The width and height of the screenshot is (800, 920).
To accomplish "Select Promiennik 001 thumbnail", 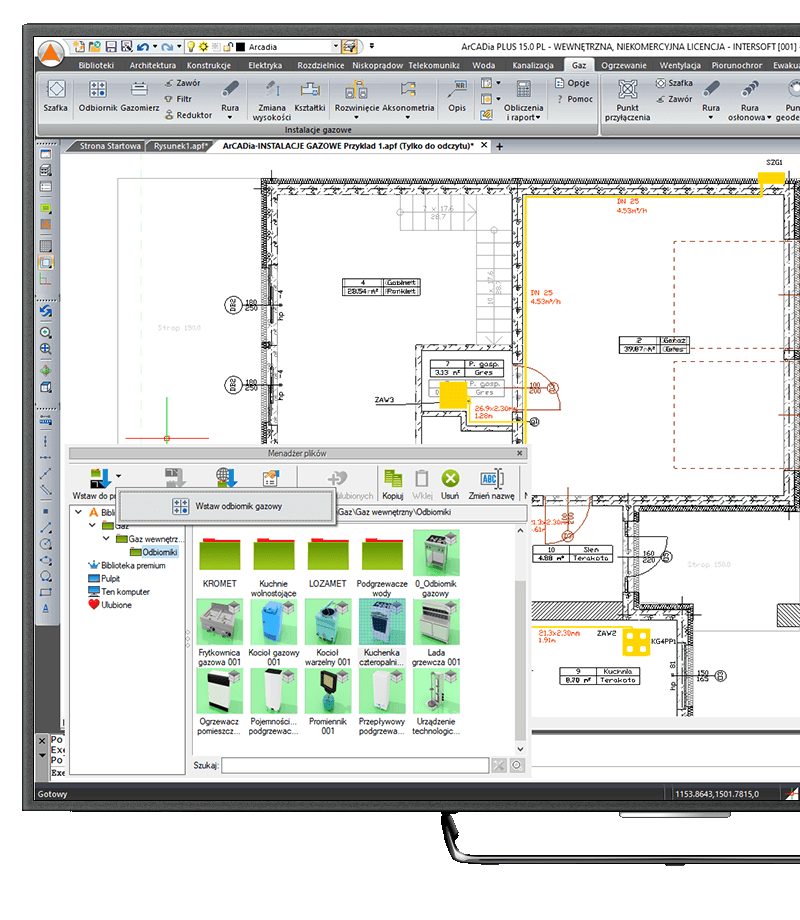I will coord(328,702).
